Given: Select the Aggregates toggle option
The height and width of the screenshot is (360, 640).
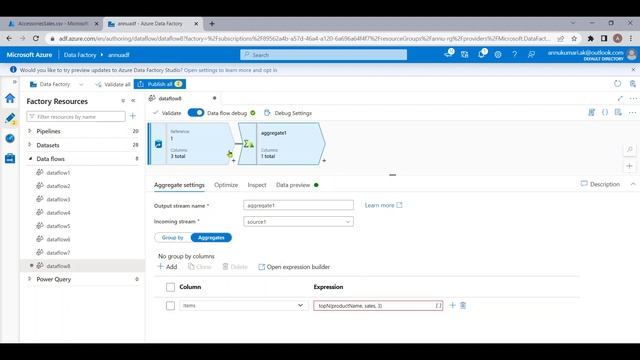Looking at the screenshot, I should pyautogui.click(x=211, y=238).
